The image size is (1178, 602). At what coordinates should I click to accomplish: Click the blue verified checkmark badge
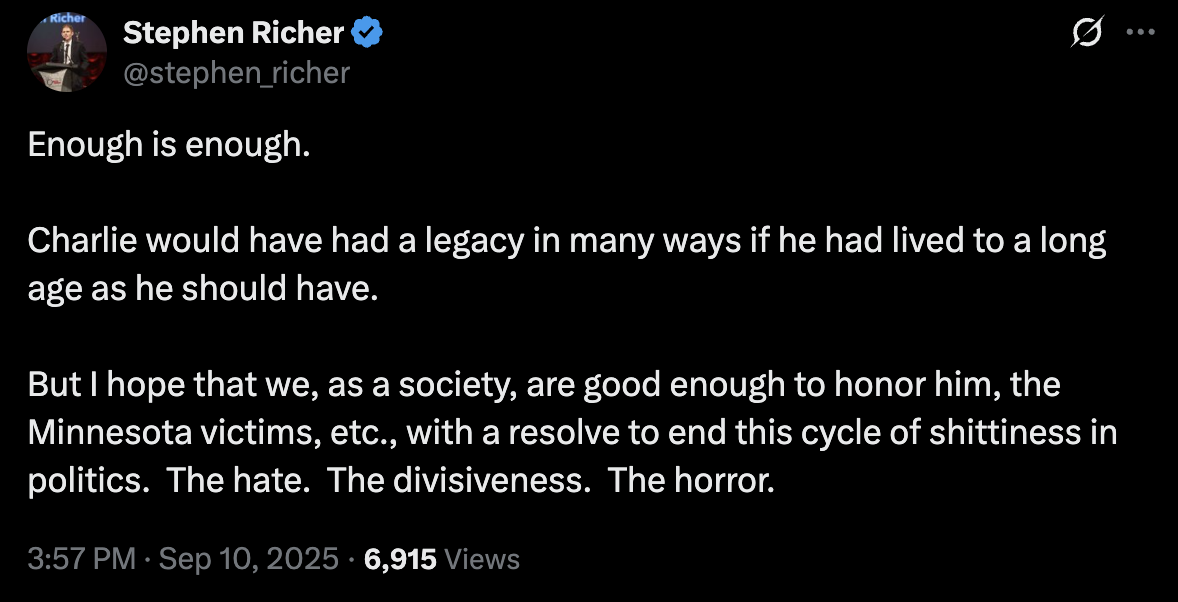(367, 34)
